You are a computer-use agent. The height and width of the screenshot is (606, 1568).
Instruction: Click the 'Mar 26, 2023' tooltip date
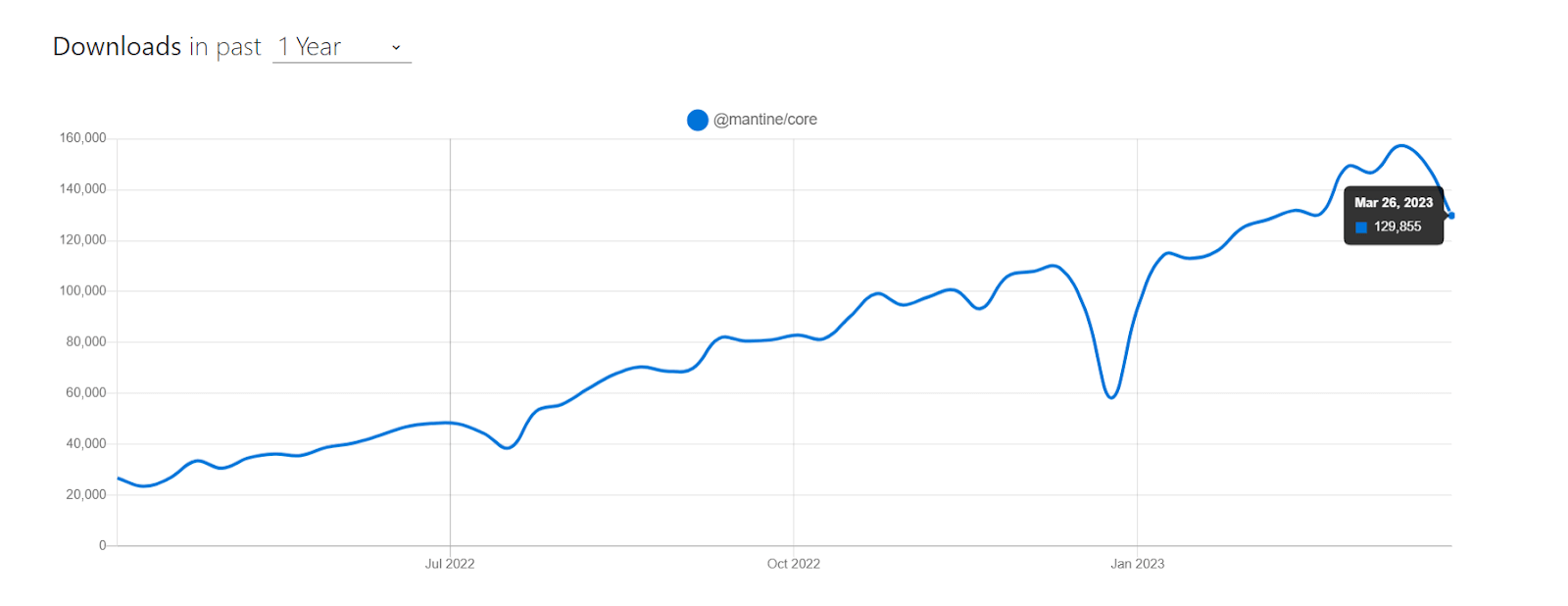pos(1393,203)
